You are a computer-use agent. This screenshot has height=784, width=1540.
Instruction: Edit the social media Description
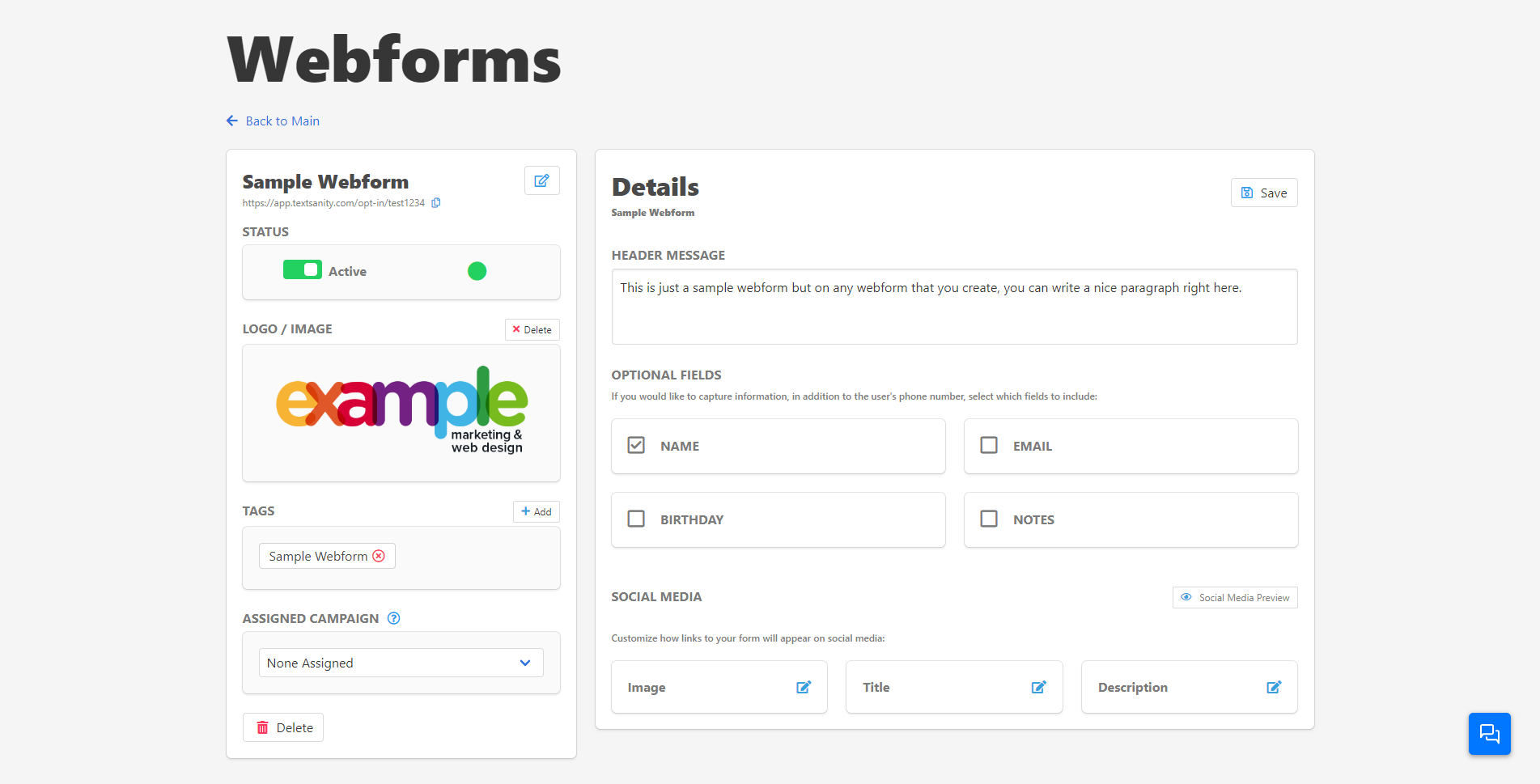(x=1273, y=687)
